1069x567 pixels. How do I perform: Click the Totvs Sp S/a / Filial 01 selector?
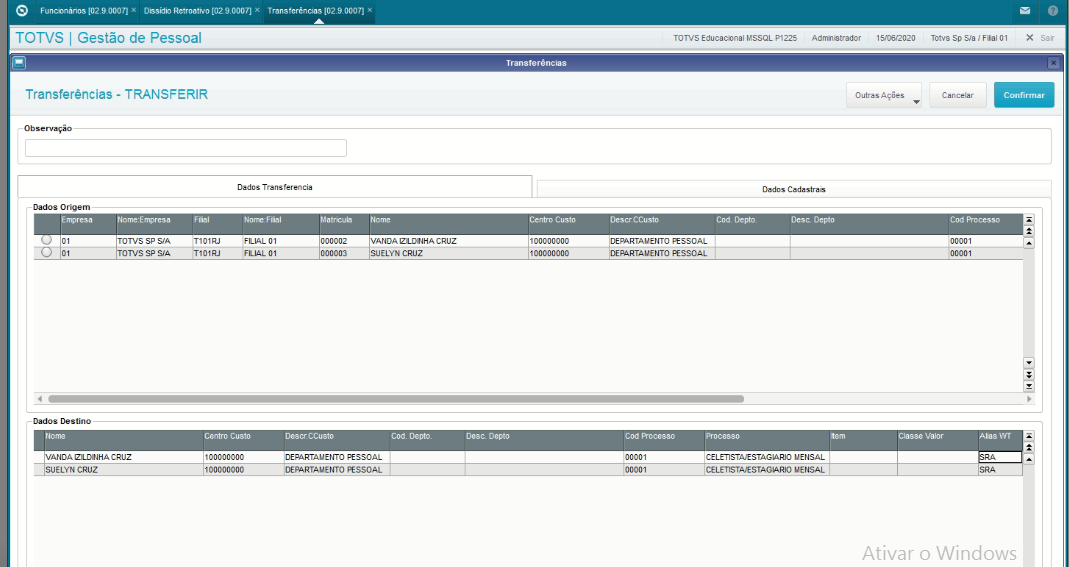[969, 38]
